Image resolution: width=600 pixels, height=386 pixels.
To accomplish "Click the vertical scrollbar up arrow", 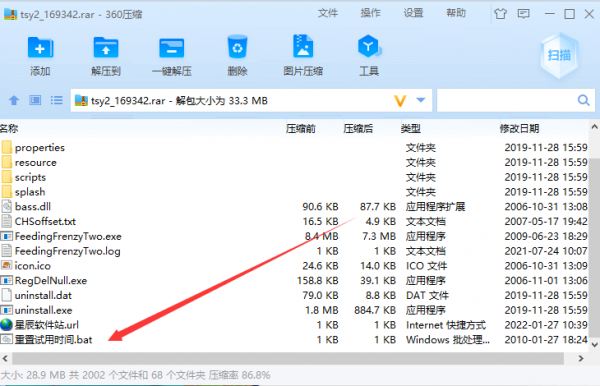I will click(594, 127).
